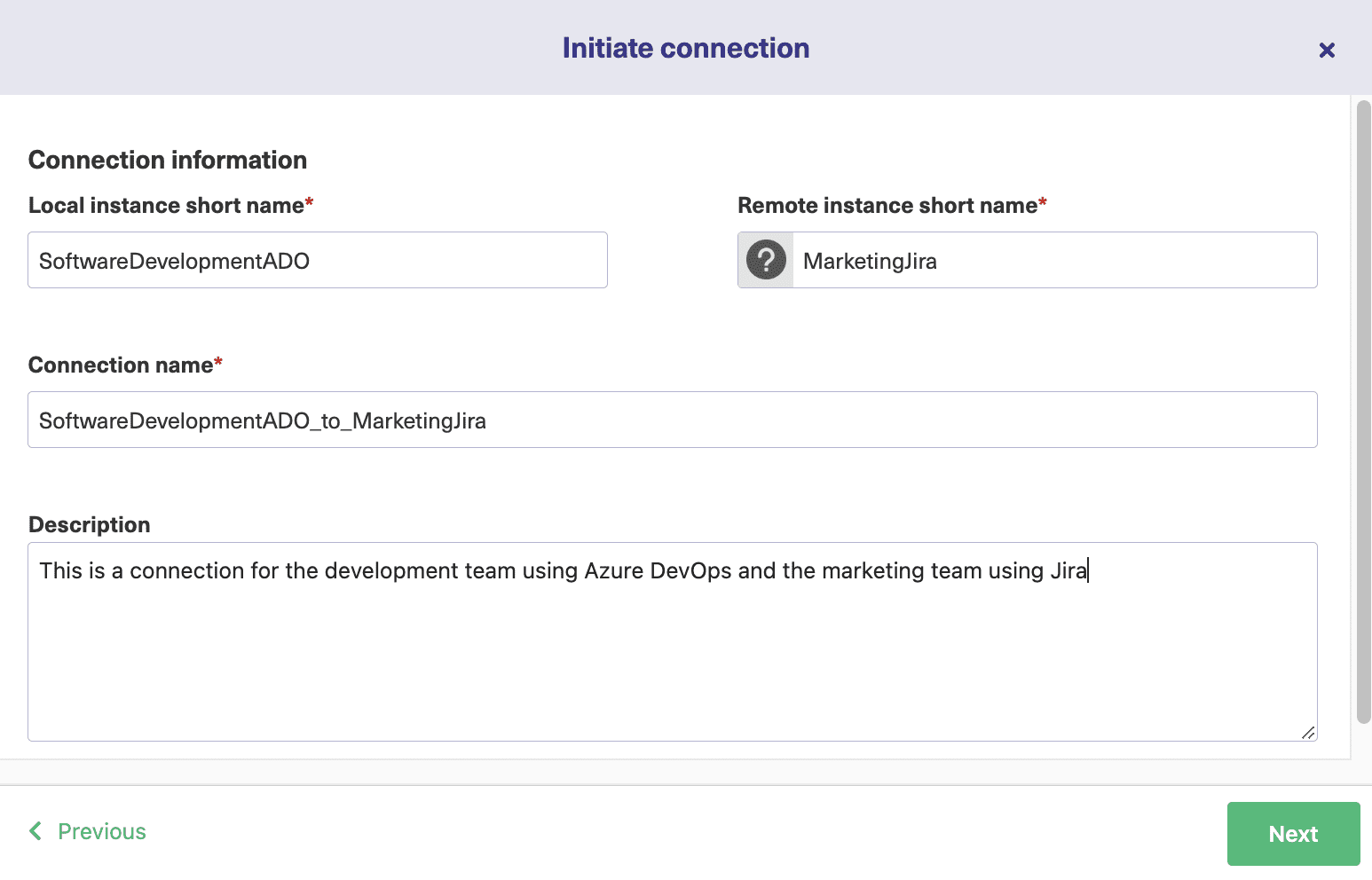
Task: Click the help icon inside the MarketingJira field
Action: [764, 260]
